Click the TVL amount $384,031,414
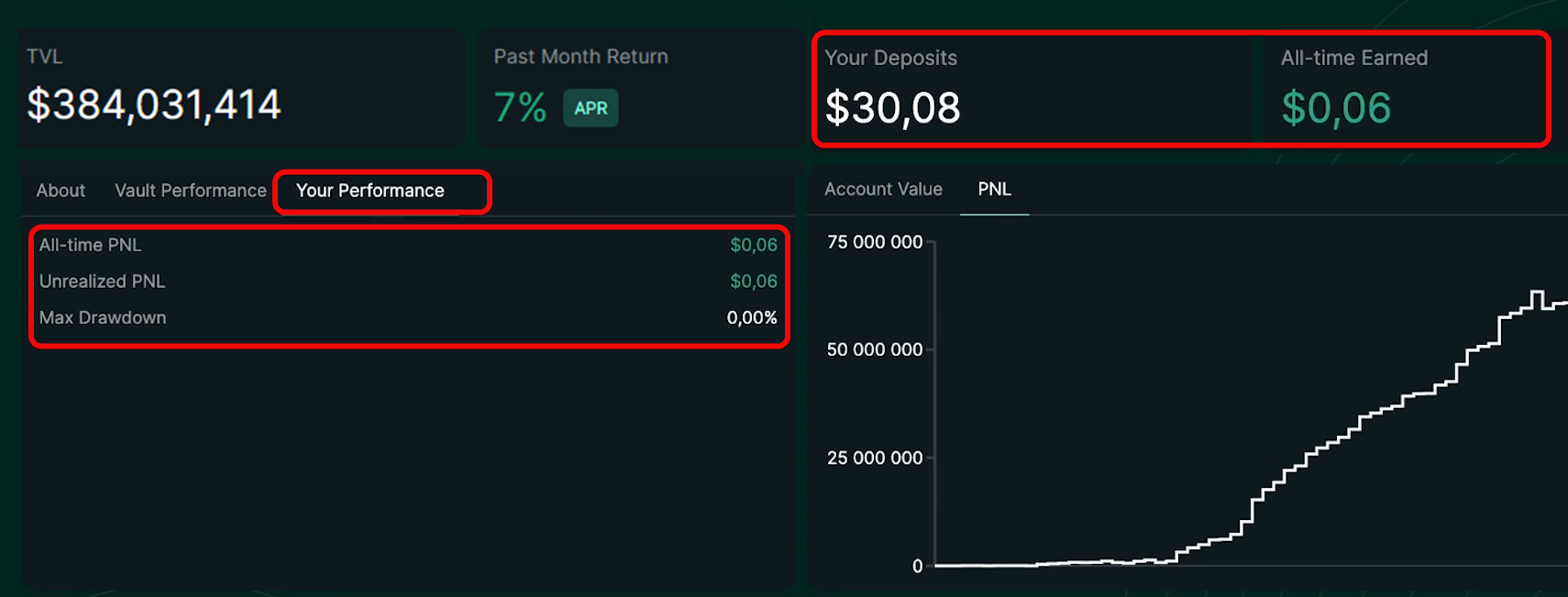The image size is (1568, 597). 154,105
